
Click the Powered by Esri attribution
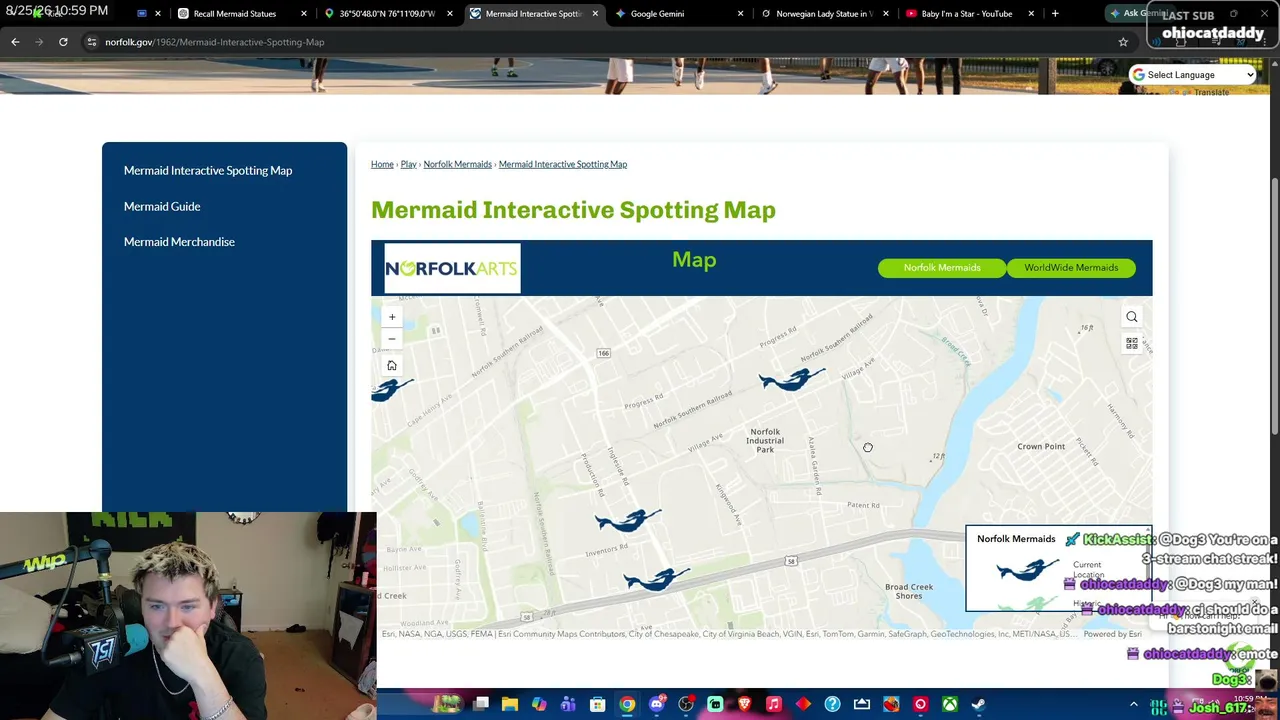pyautogui.click(x=1112, y=634)
